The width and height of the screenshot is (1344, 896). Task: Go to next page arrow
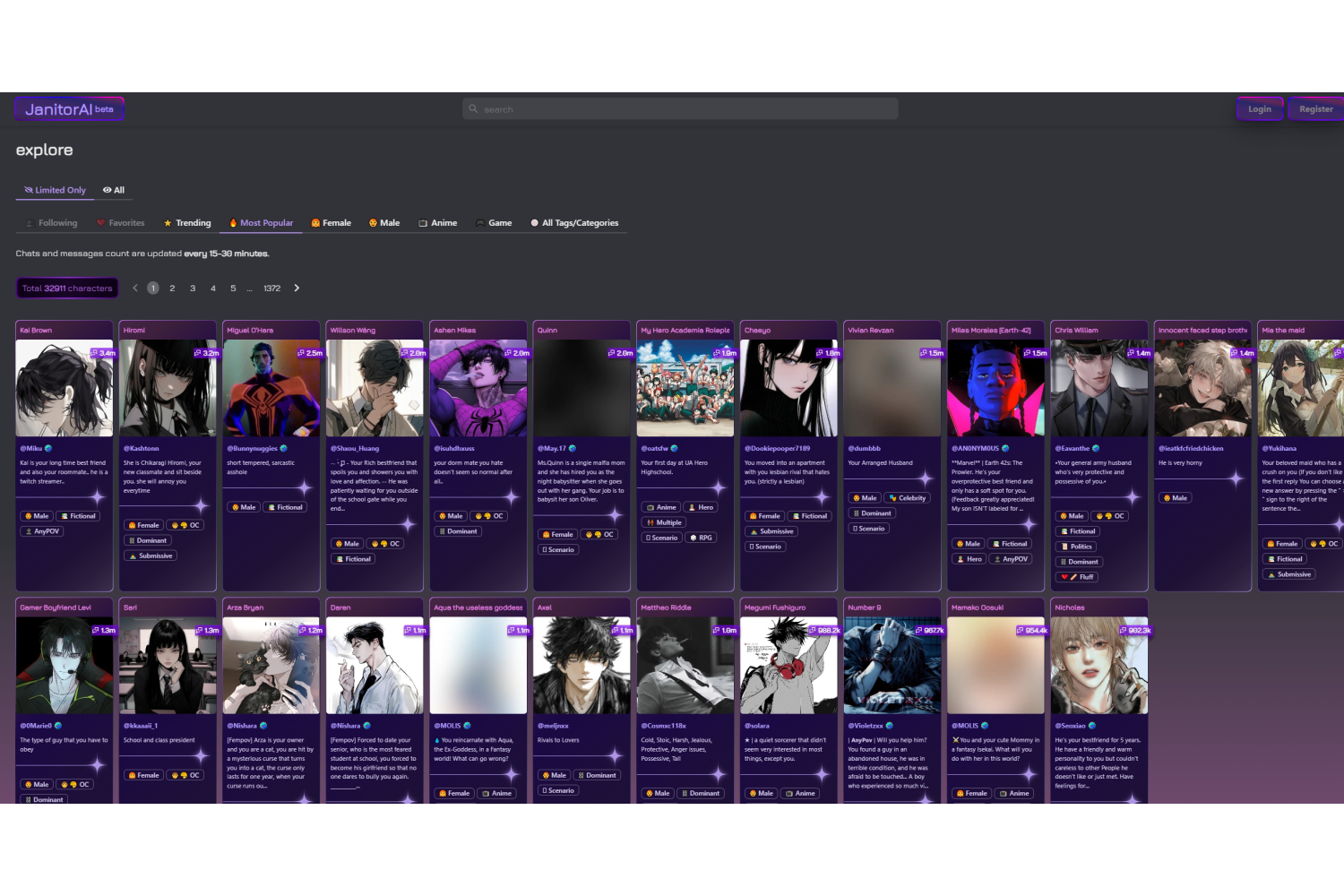pos(297,289)
